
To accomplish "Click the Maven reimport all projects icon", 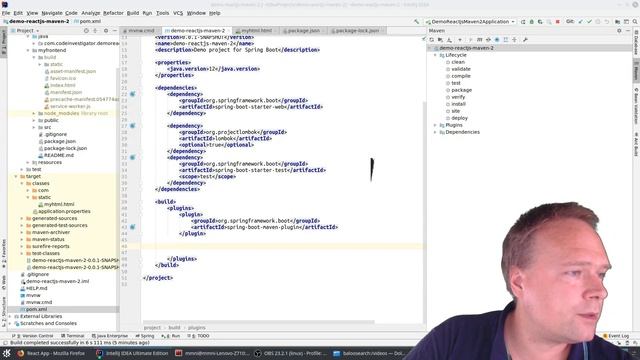I will tap(431, 40).
